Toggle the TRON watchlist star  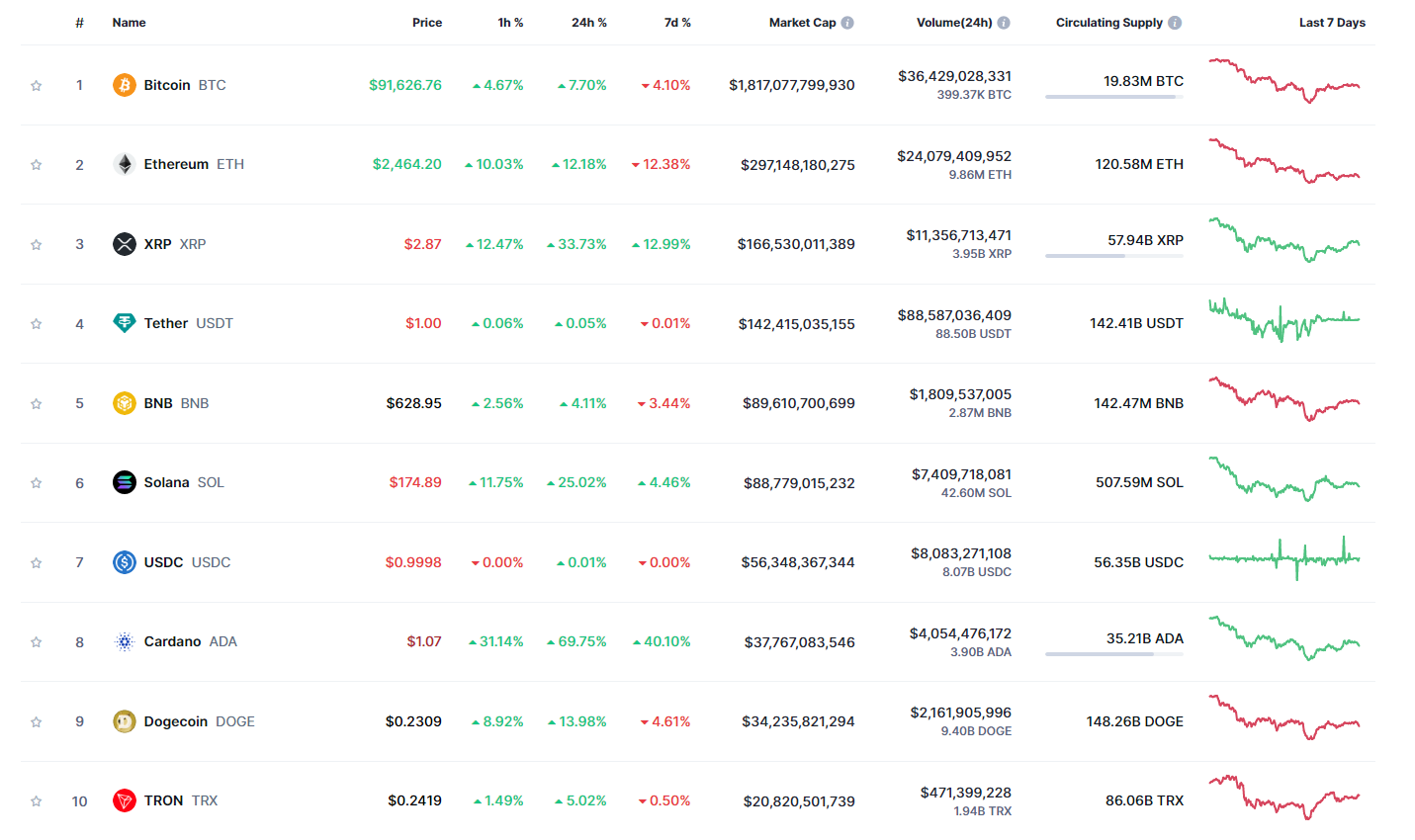pyautogui.click(x=37, y=801)
